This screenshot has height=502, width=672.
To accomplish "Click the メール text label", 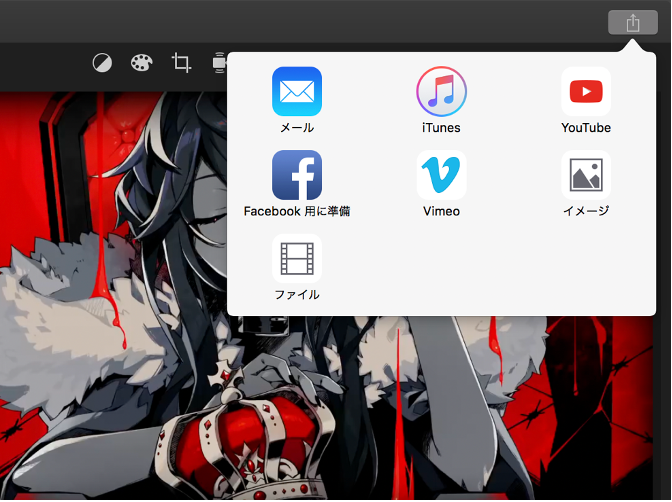I will click(x=297, y=127).
